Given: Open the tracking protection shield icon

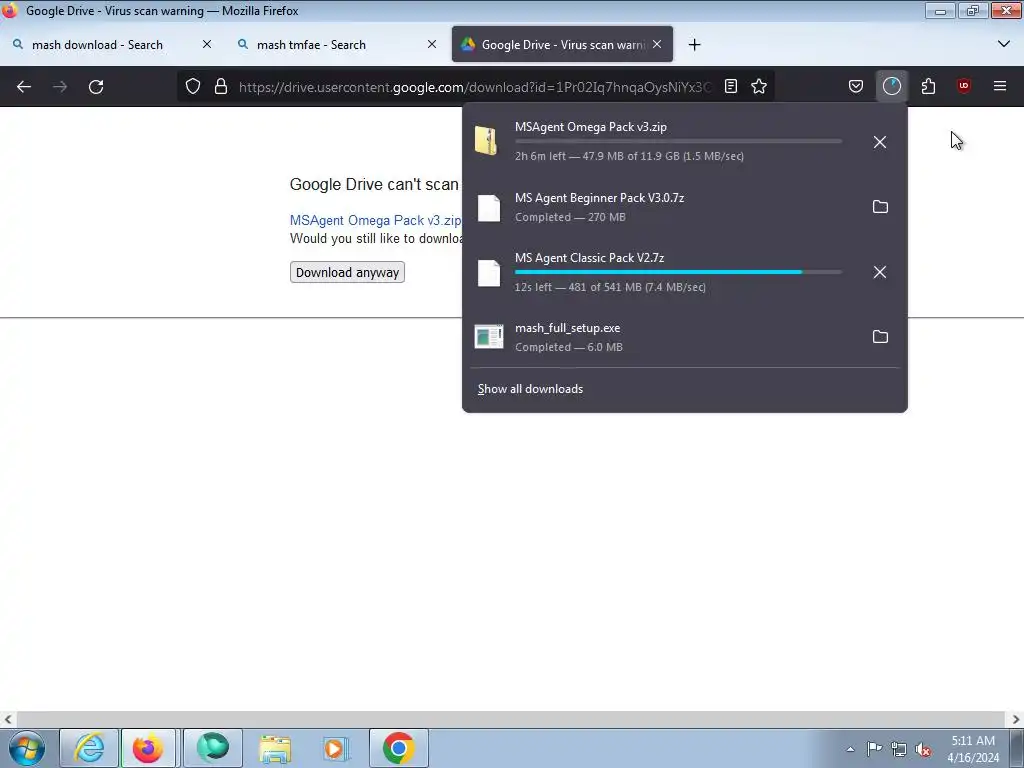Looking at the screenshot, I should tap(193, 86).
